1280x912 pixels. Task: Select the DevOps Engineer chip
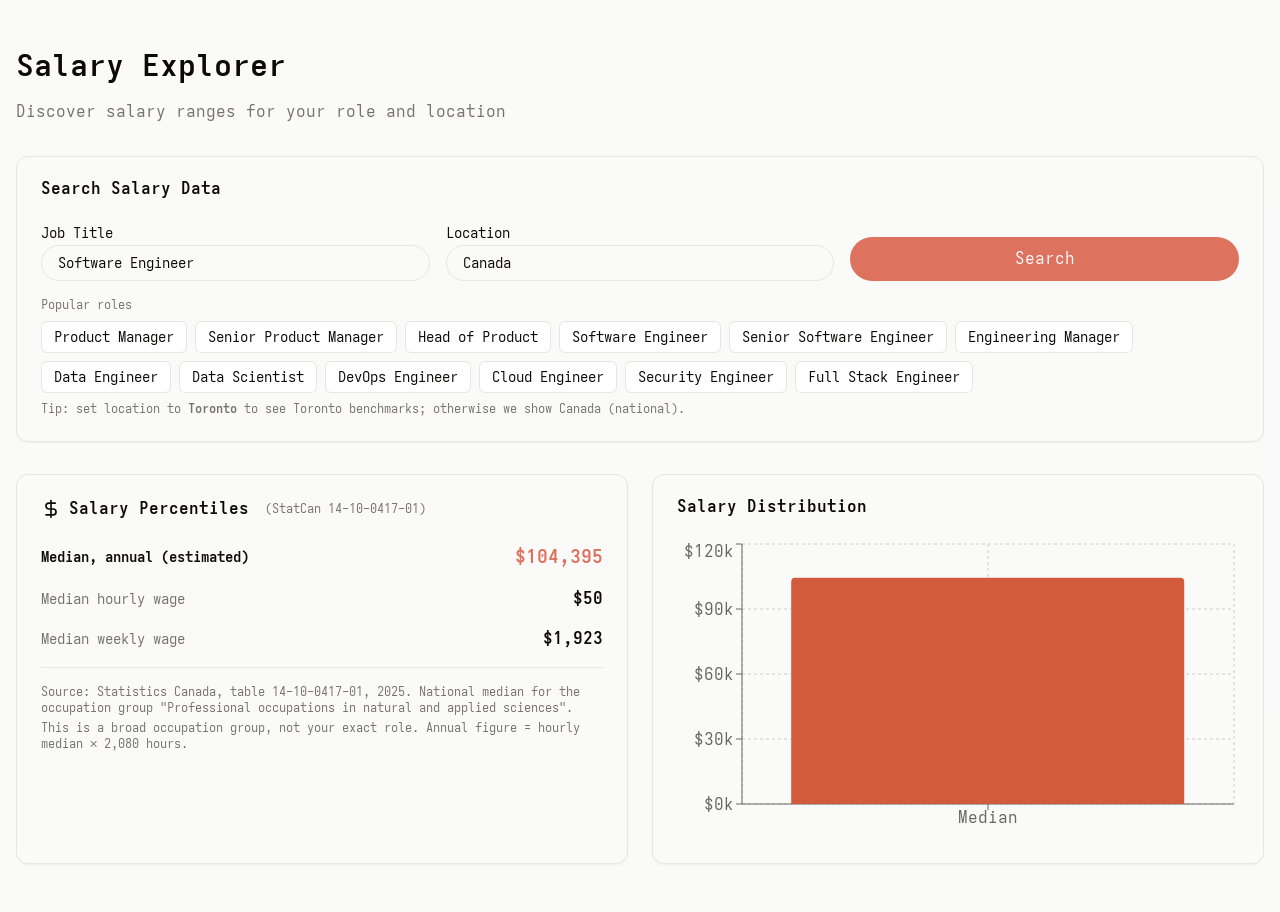pos(398,377)
